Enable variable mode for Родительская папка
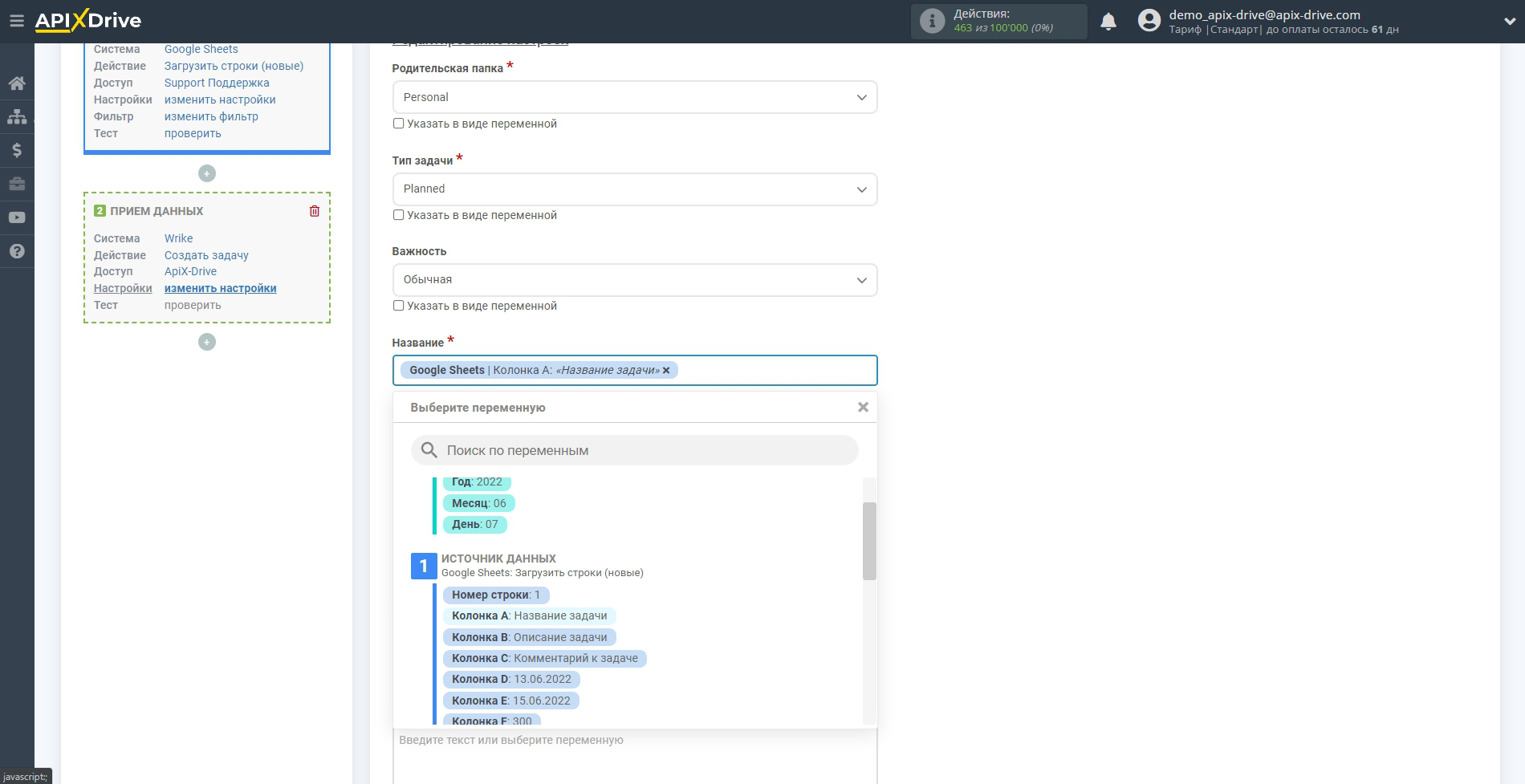The image size is (1525, 784). point(398,124)
